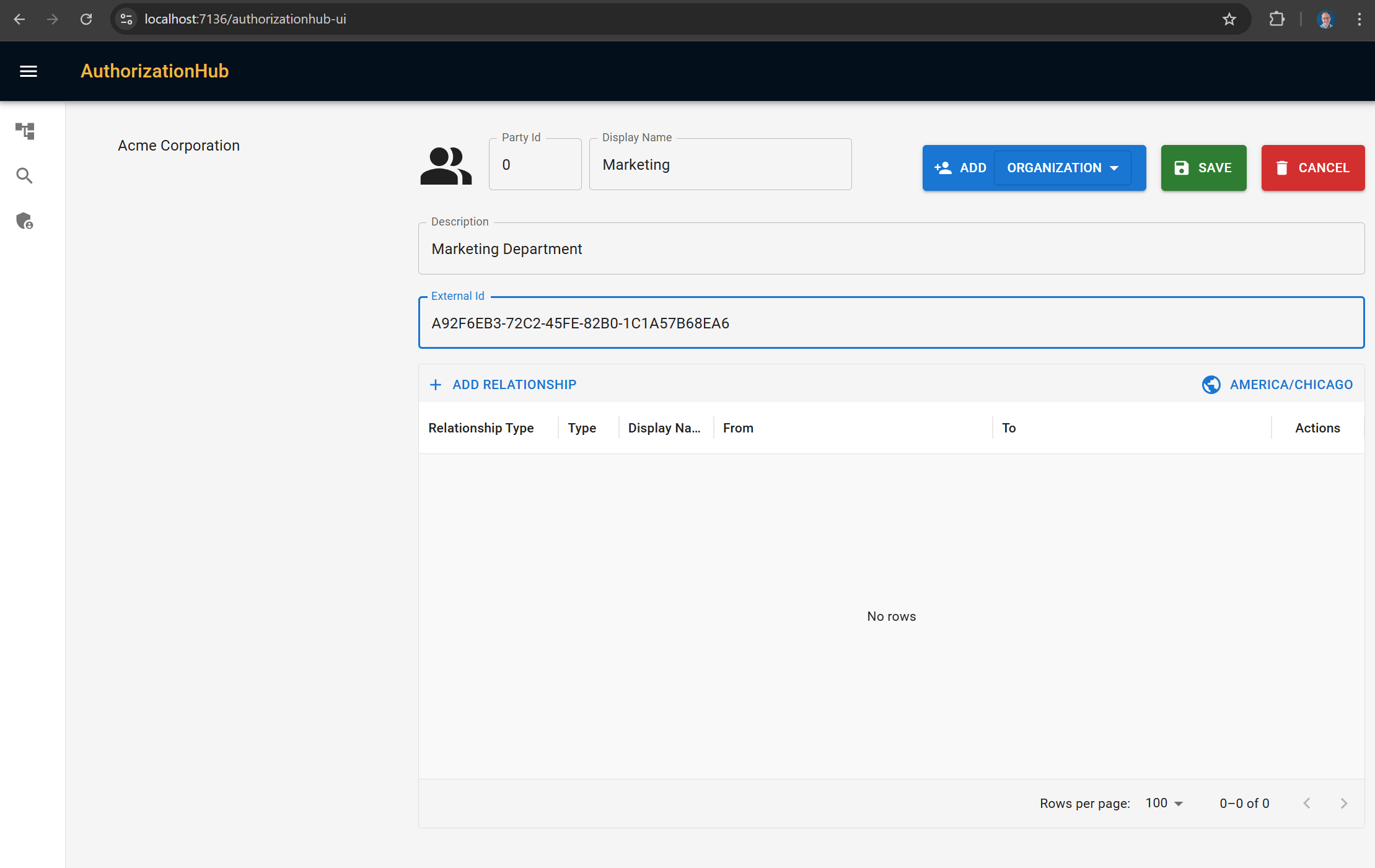Screen dimensions: 1375x868
Task: Open the hamburger navigation menu
Action: coord(29,71)
